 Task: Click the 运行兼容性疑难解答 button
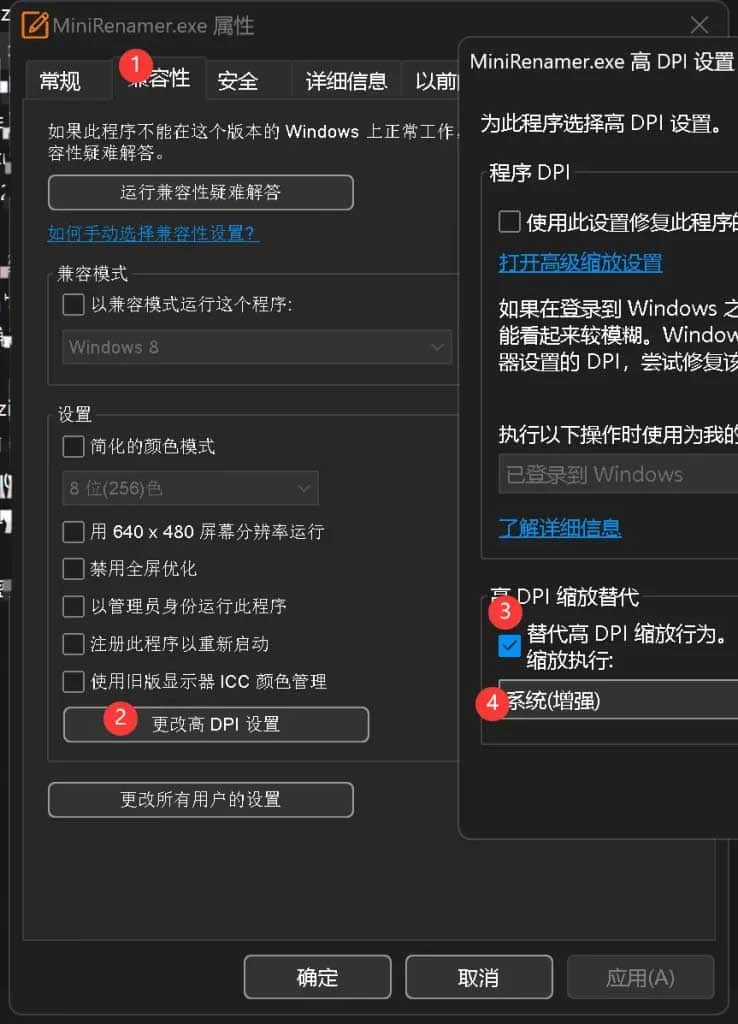[200, 192]
